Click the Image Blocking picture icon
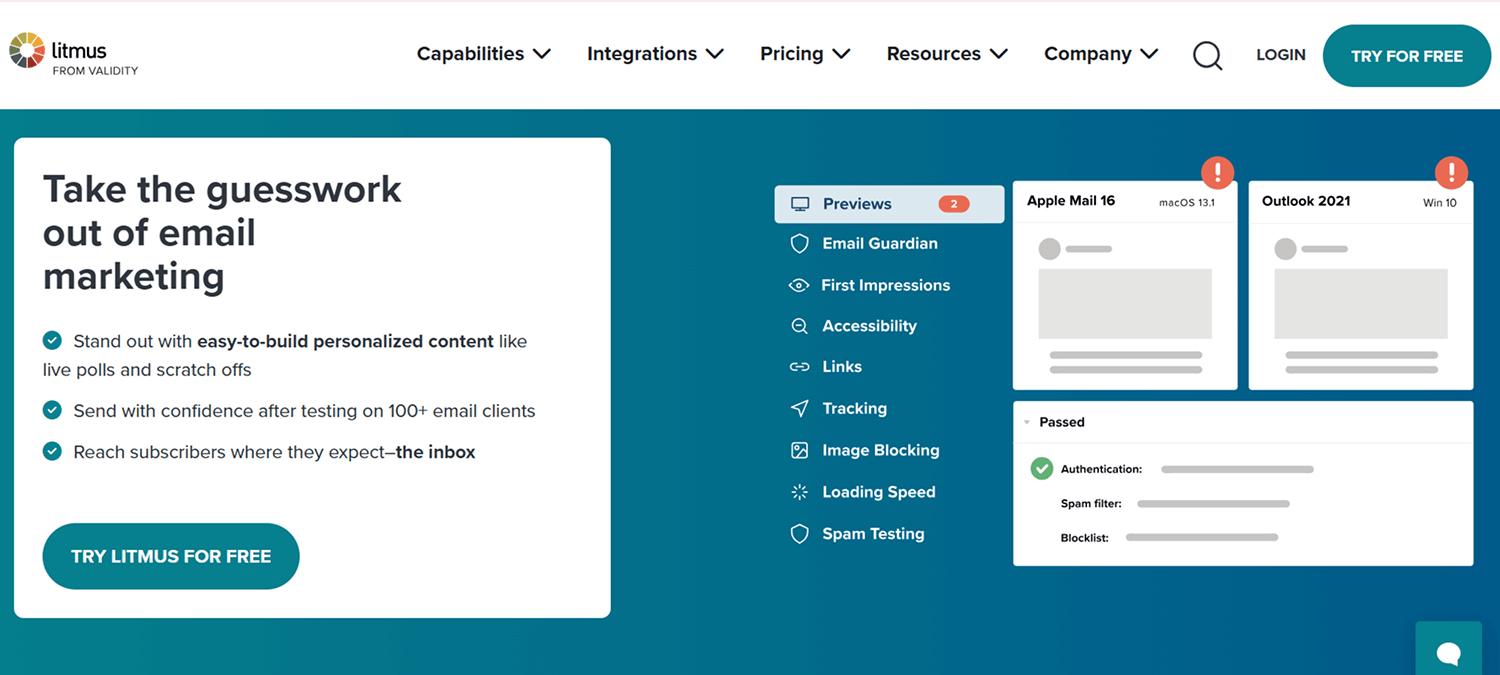The image size is (1500, 675). click(799, 450)
